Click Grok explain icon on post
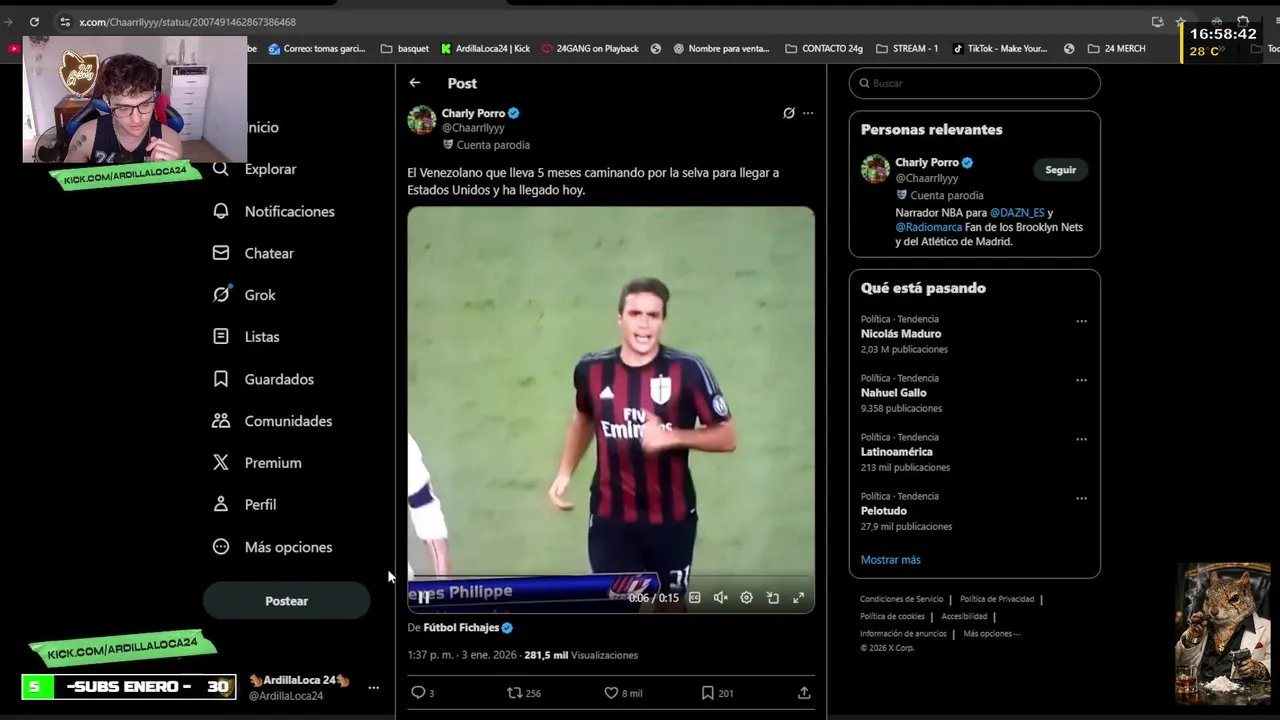The width and height of the screenshot is (1280, 720). (789, 113)
